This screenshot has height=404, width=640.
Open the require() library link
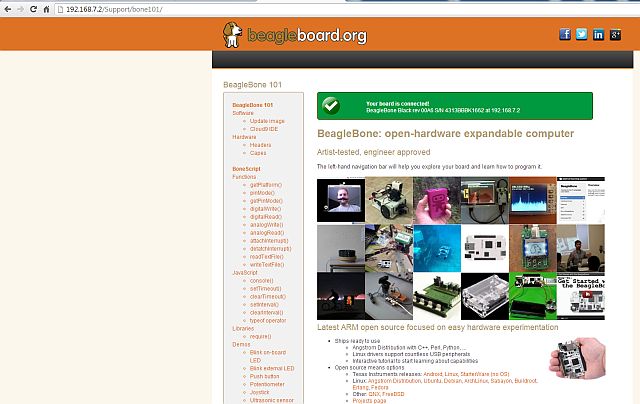pyautogui.click(x=260, y=337)
